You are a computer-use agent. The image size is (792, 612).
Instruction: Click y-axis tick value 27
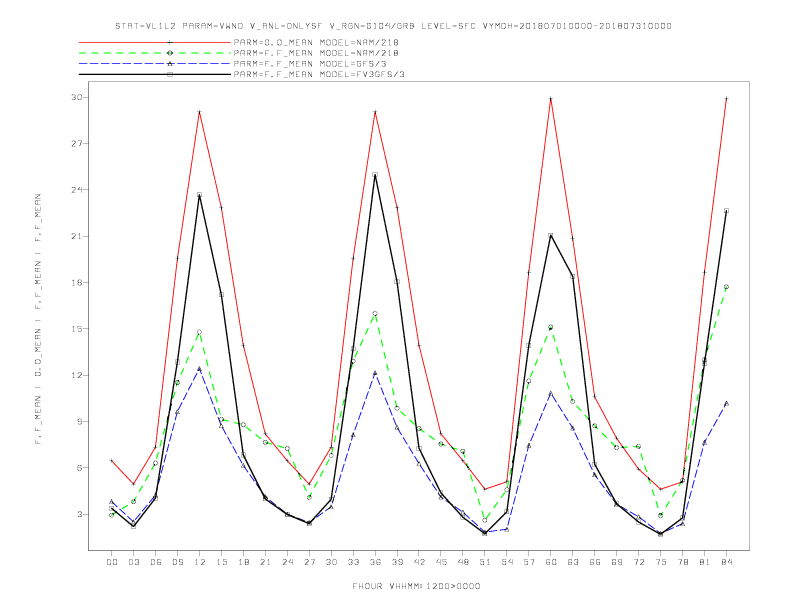[77, 143]
